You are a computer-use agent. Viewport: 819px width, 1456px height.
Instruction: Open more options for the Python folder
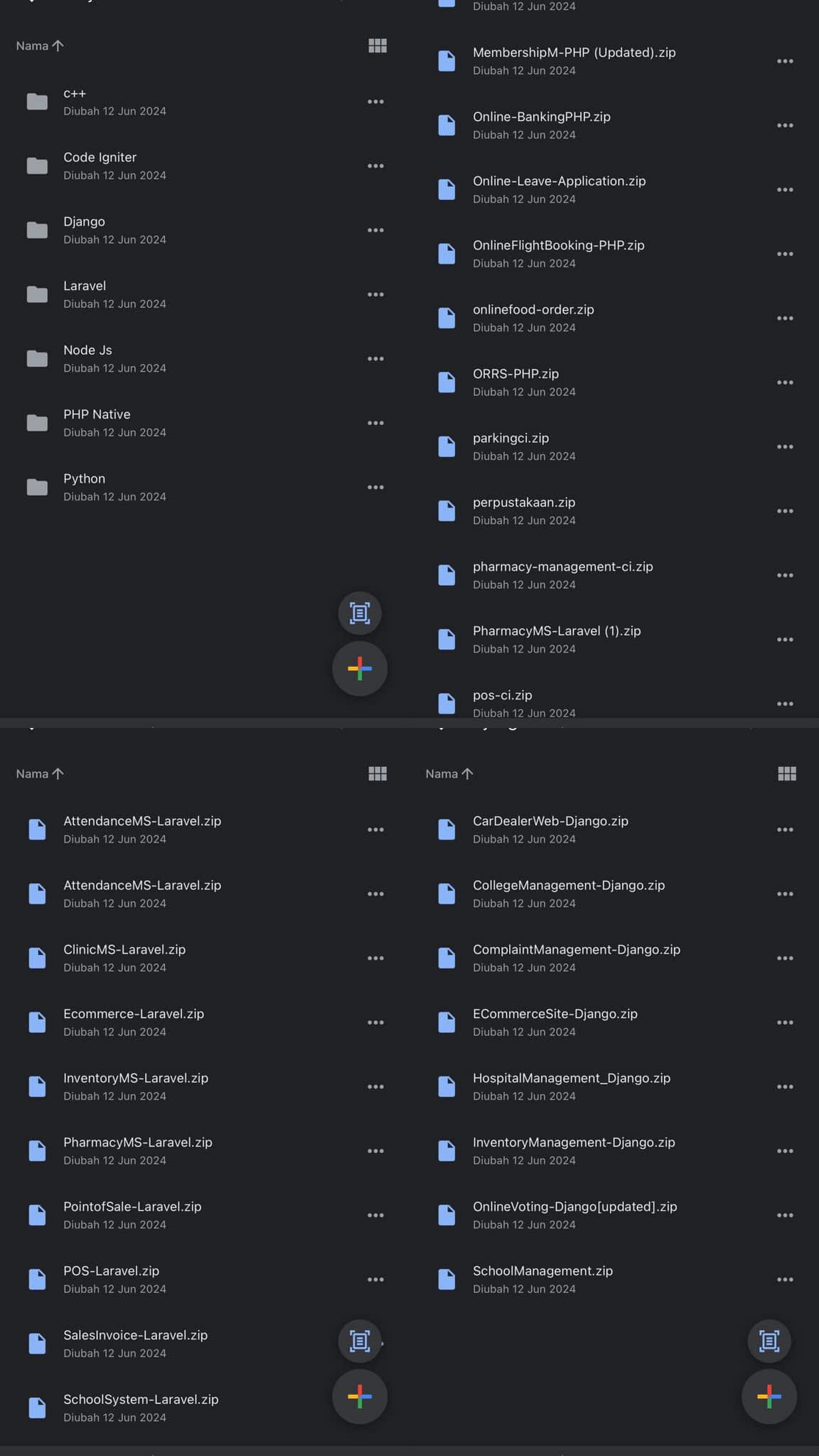point(375,487)
